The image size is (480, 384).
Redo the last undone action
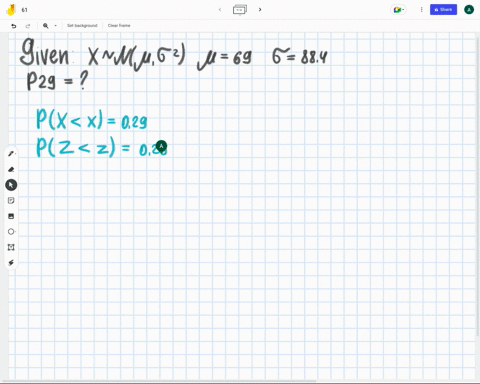tap(28, 26)
